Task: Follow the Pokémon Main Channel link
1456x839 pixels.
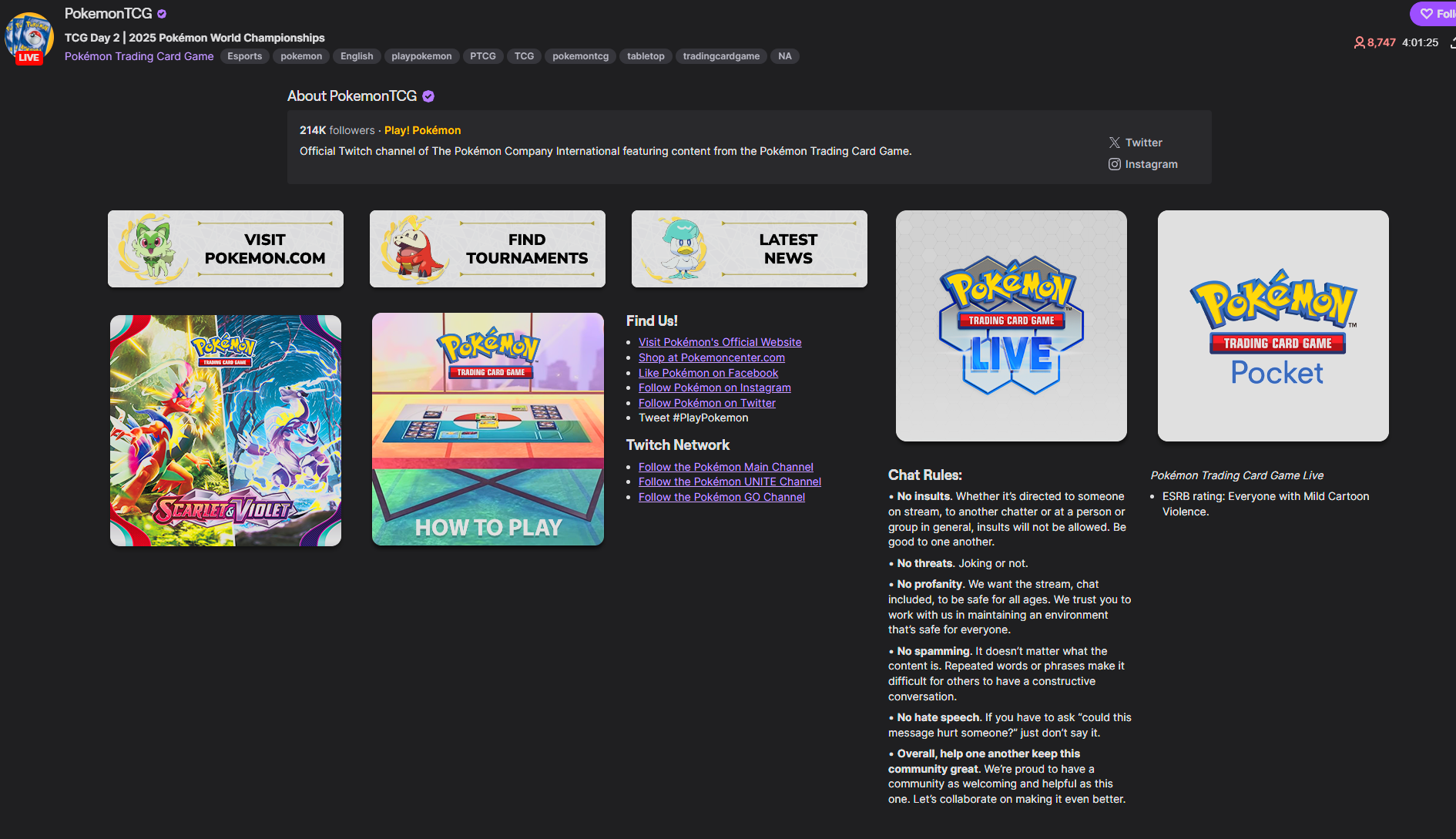Action: pyautogui.click(x=726, y=467)
